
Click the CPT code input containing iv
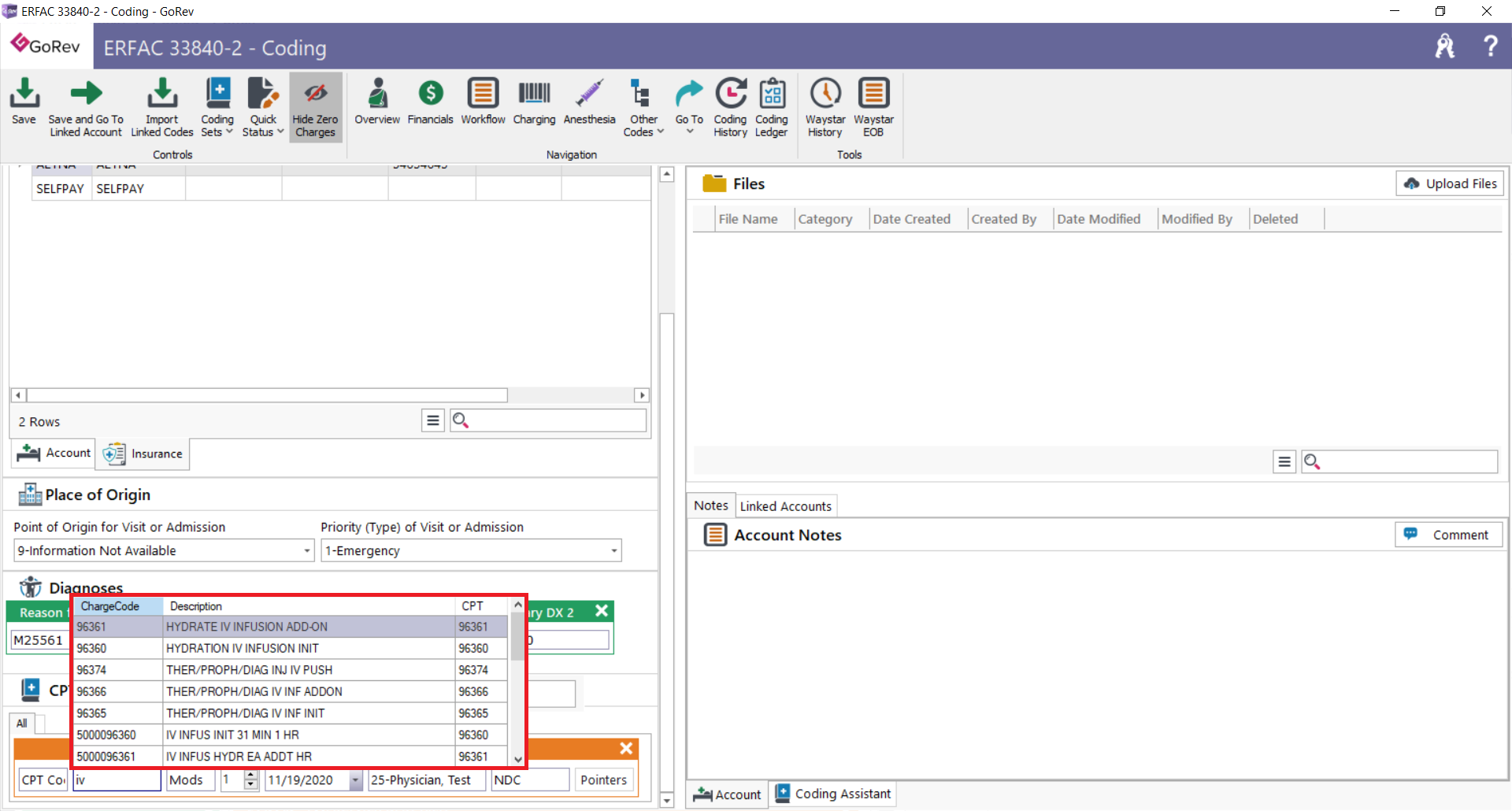pyautogui.click(x=117, y=780)
